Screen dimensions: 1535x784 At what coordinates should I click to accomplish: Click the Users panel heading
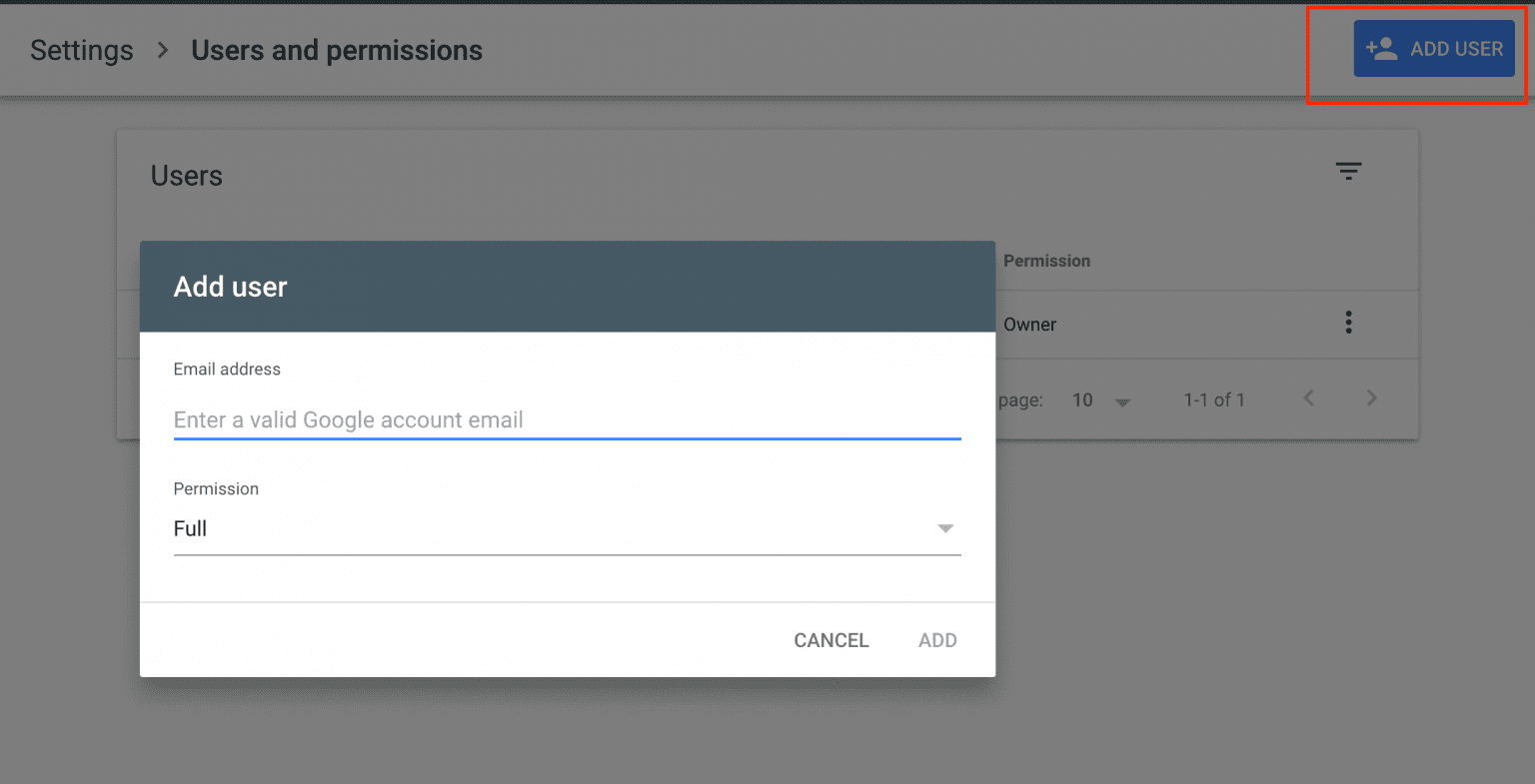[186, 175]
